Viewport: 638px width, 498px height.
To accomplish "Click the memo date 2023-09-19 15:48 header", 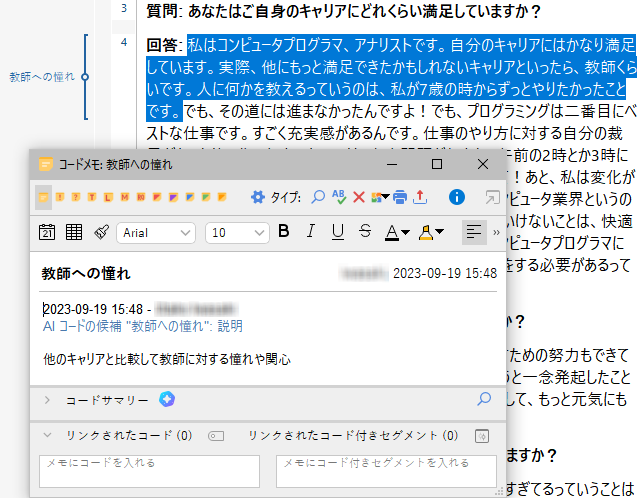I will point(445,273).
